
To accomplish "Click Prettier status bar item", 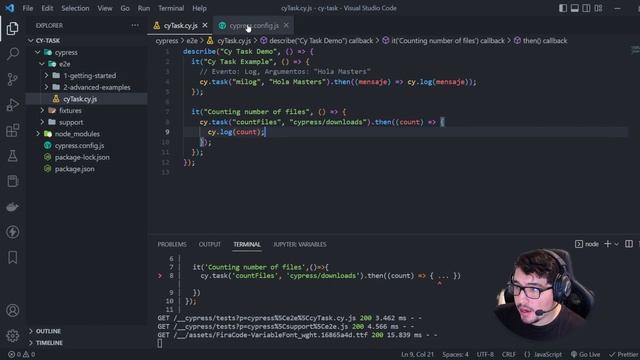I will 624,354.
